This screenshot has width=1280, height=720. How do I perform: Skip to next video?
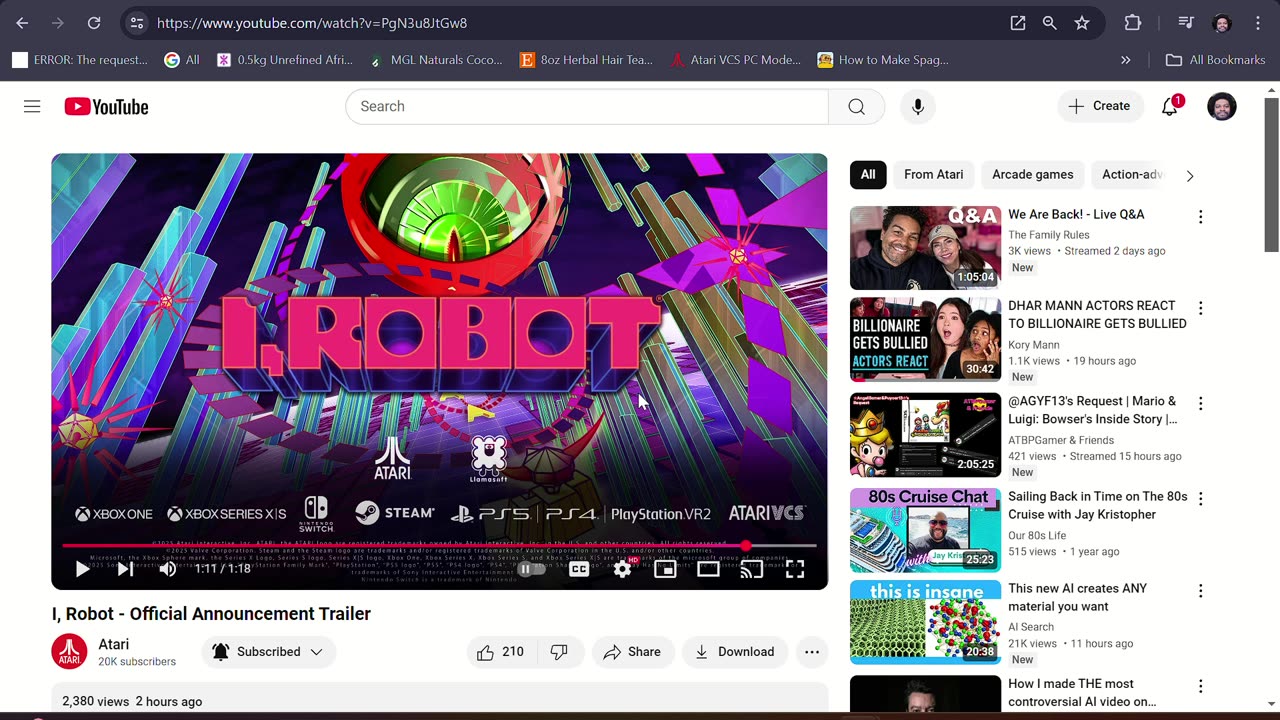[x=125, y=569]
